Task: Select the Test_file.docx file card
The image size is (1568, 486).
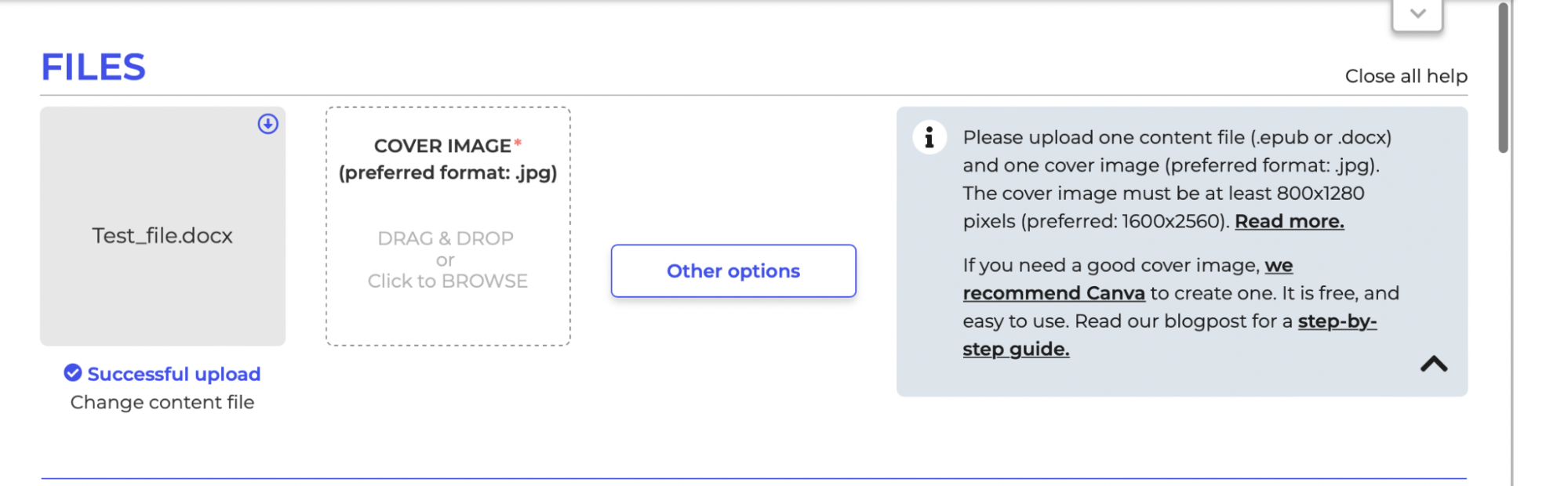Action: [162, 227]
